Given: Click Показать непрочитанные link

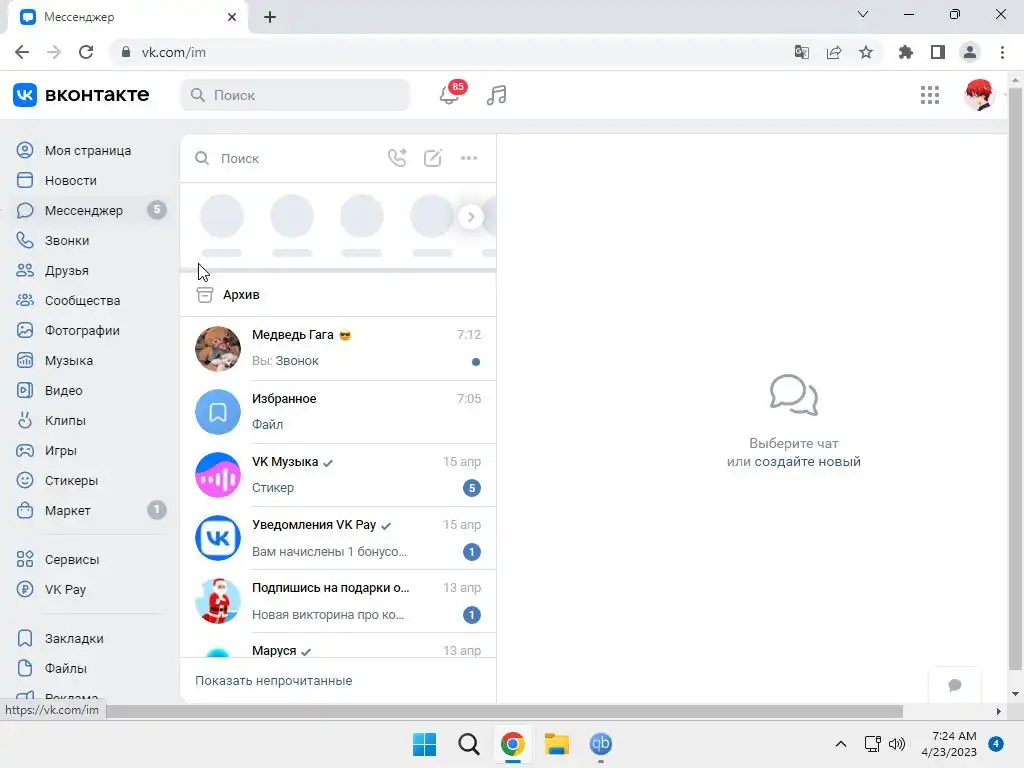Looking at the screenshot, I should point(274,680).
